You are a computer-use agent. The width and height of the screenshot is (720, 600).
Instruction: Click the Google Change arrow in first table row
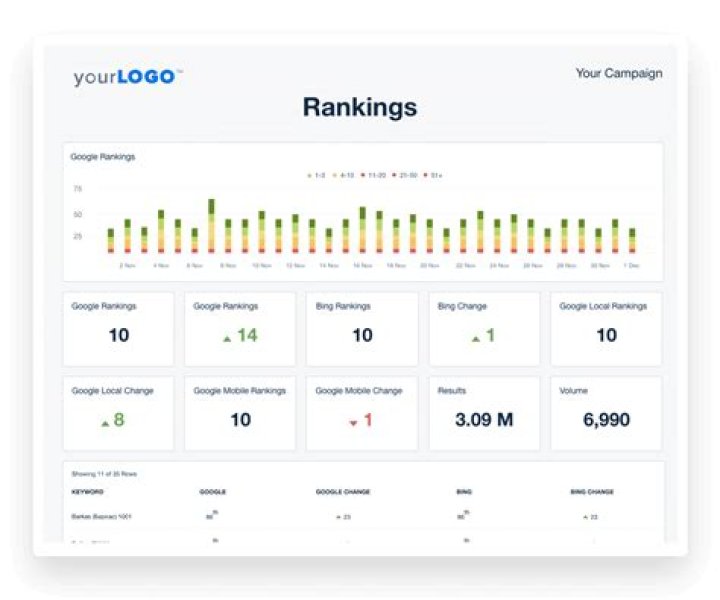tap(339, 517)
